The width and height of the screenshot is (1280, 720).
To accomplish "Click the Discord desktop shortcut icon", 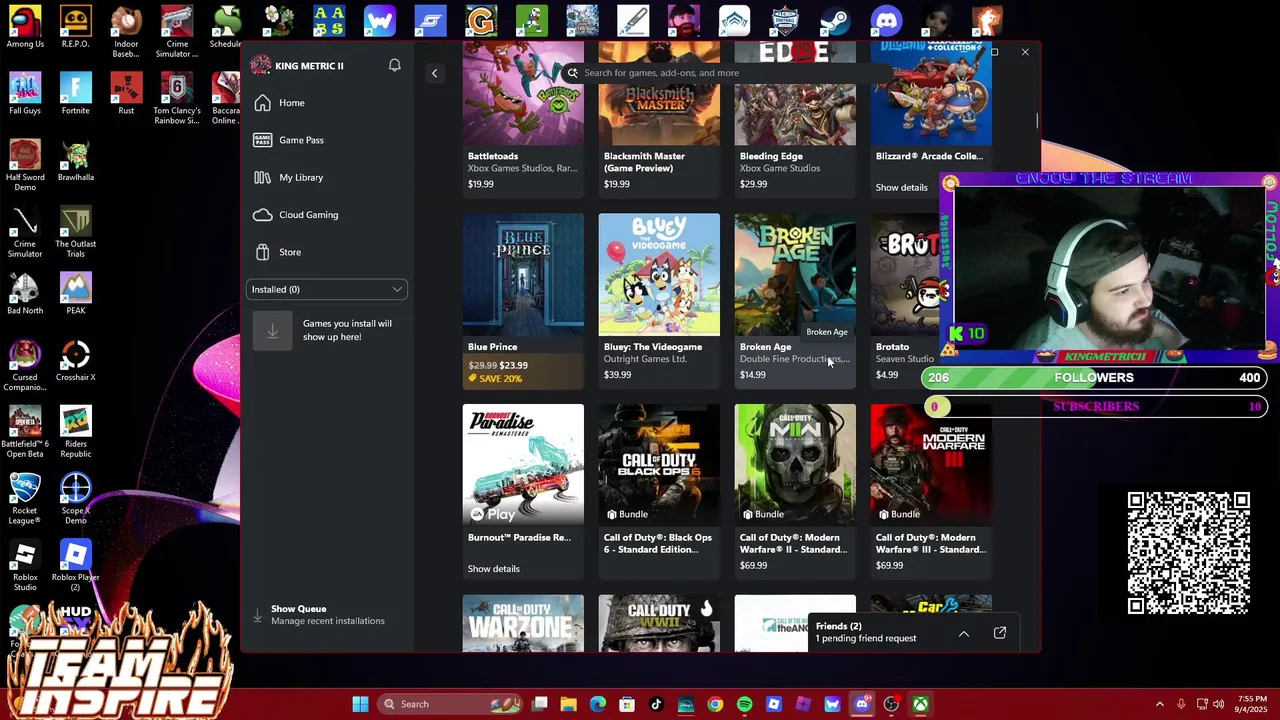I will [x=886, y=21].
